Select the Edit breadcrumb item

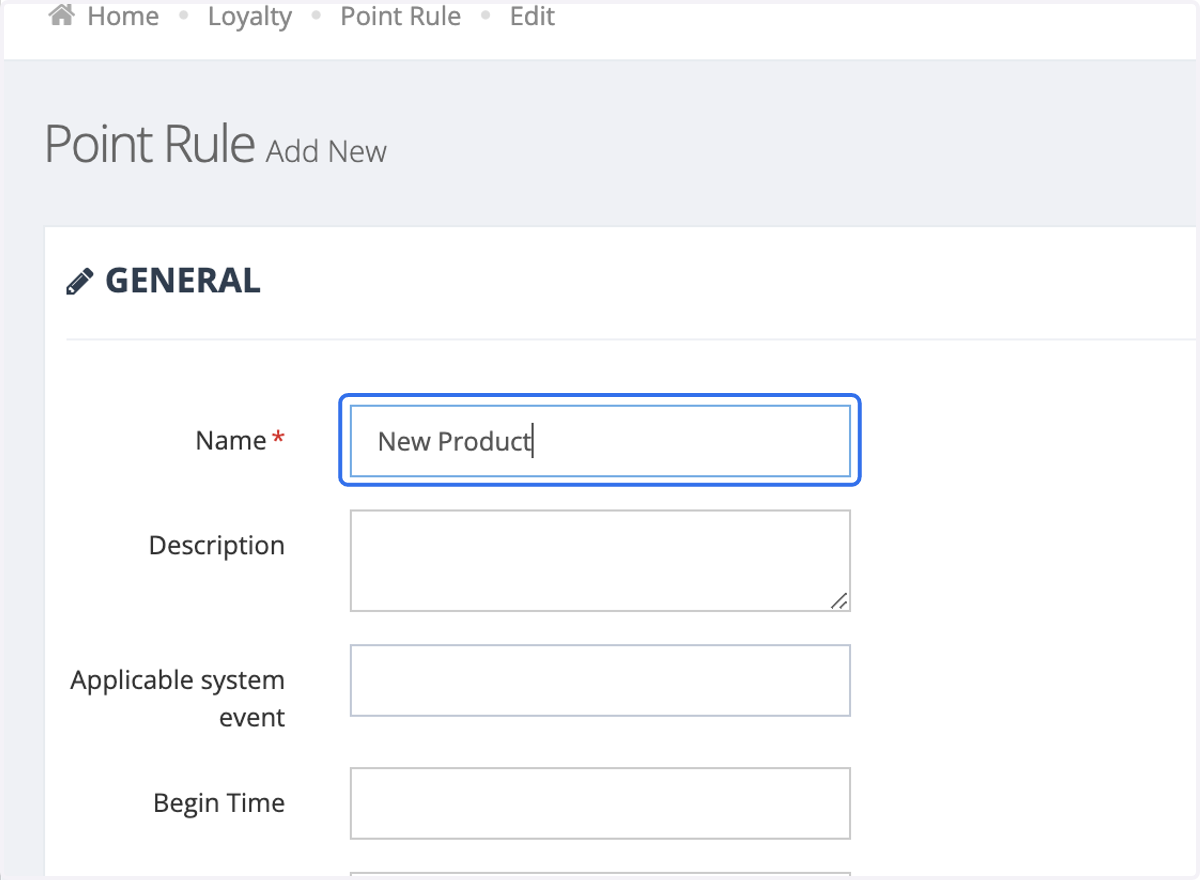(532, 17)
